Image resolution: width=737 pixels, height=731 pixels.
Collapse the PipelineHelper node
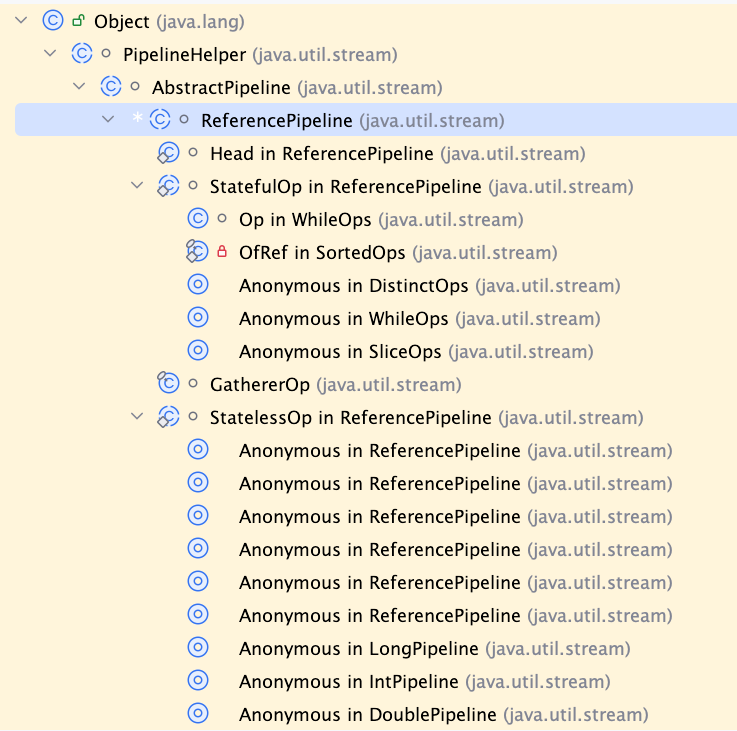click(50, 53)
